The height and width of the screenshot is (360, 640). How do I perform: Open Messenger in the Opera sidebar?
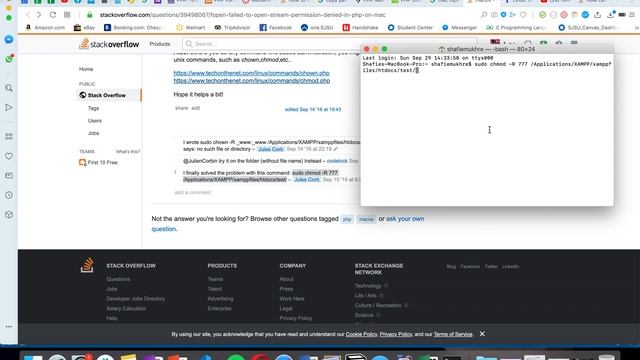click(x=9, y=40)
